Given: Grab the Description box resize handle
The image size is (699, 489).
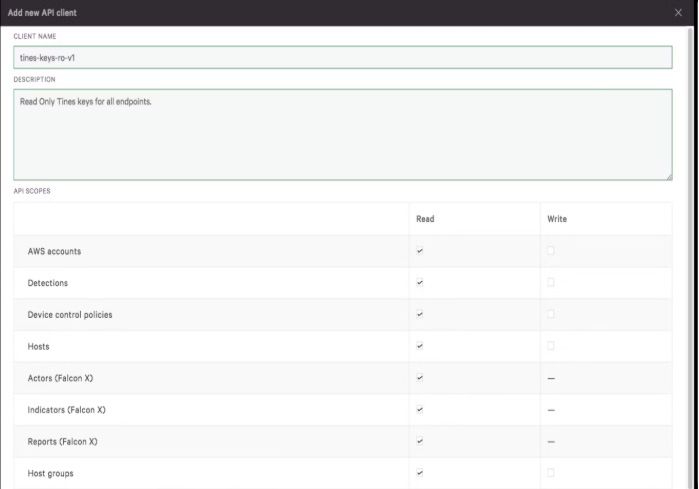Looking at the screenshot, I should (x=668, y=176).
